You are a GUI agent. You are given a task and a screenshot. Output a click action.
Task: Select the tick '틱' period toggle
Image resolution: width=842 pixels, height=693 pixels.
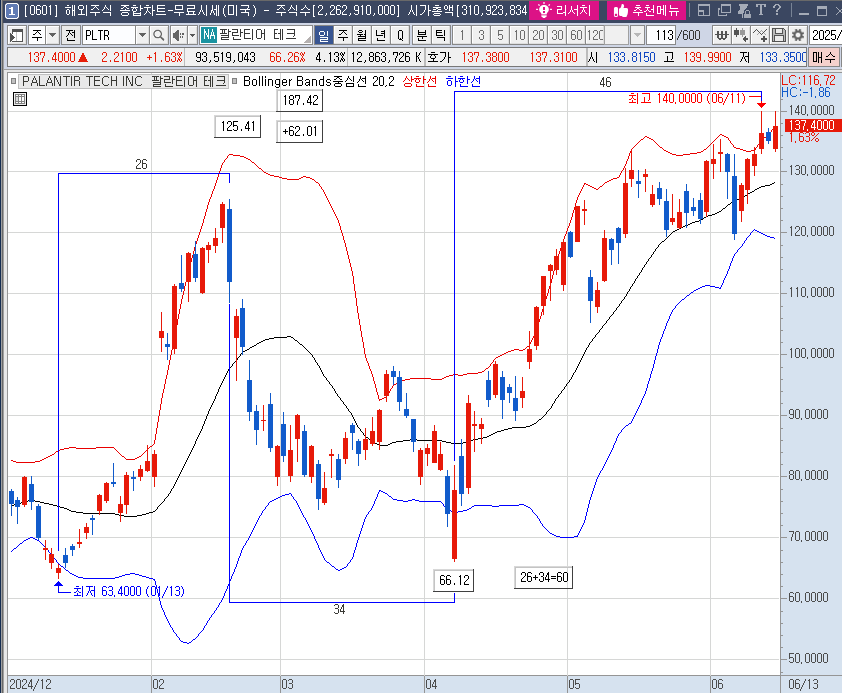click(x=441, y=36)
